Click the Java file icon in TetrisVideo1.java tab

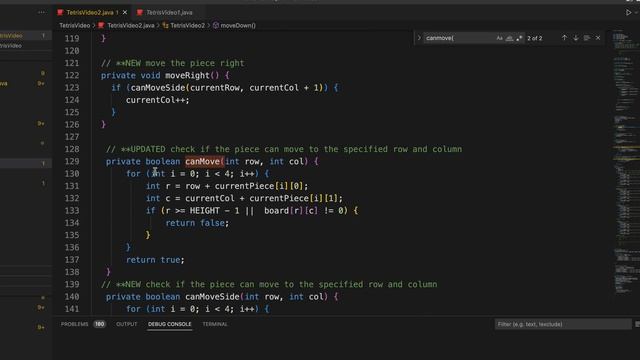[x=140, y=13]
